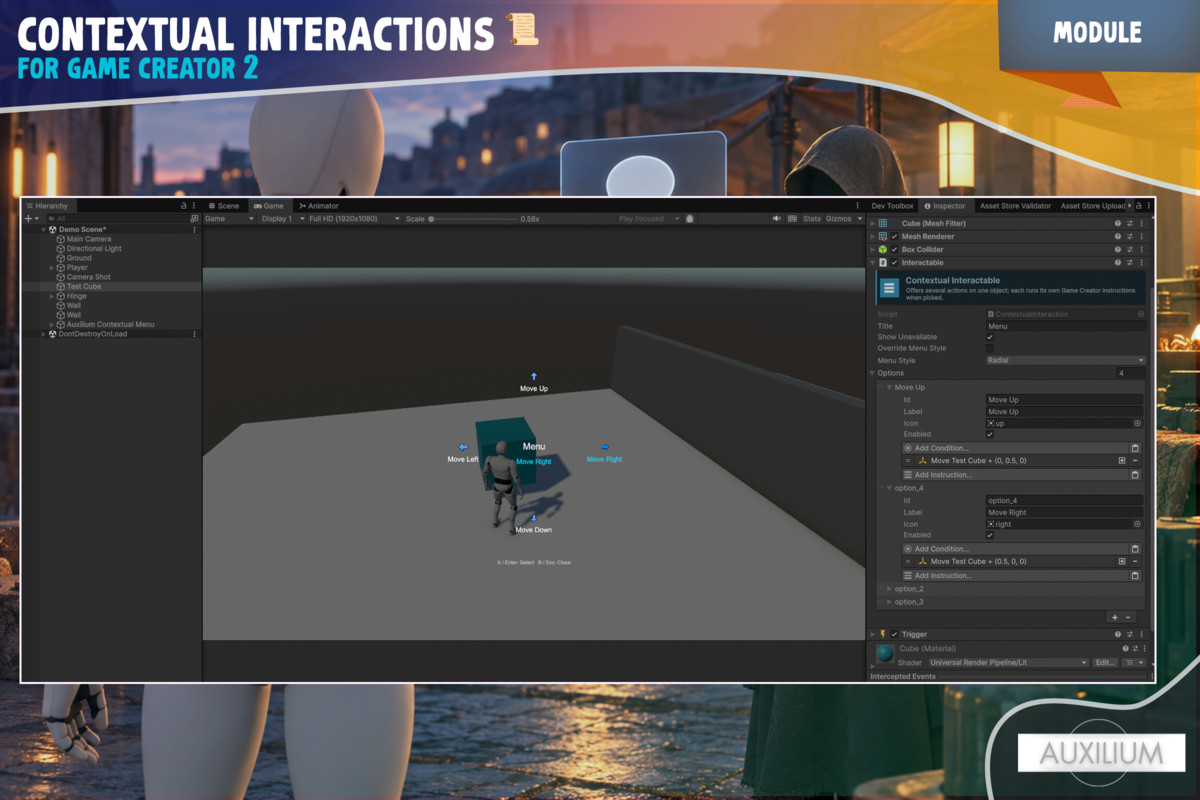Viewport: 1200px width, 800px height.
Task: Click the Title field containing Menu
Action: coord(1066,326)
